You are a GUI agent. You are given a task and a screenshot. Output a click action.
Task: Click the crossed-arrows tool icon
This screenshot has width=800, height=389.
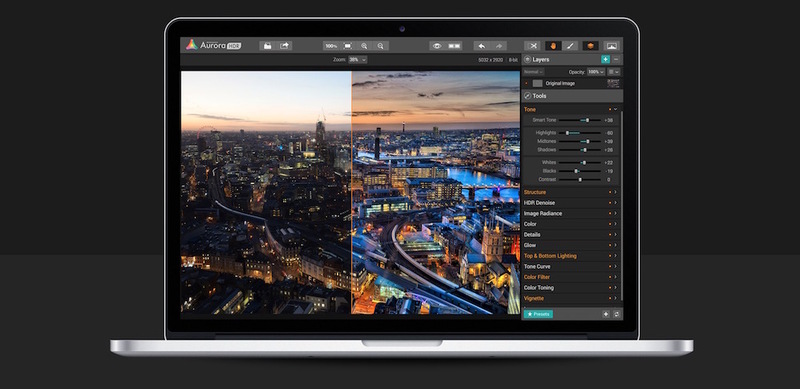(x=533, y=46)
